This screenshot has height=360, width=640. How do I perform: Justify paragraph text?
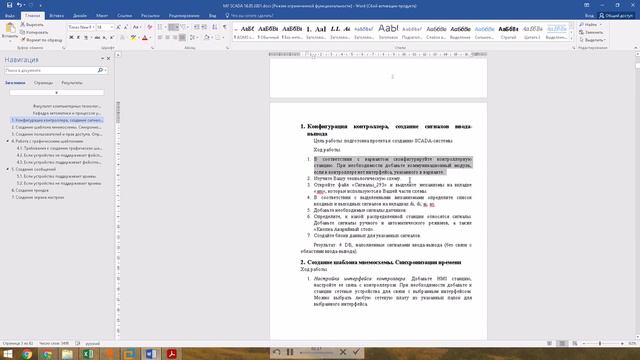click(182, 38)
